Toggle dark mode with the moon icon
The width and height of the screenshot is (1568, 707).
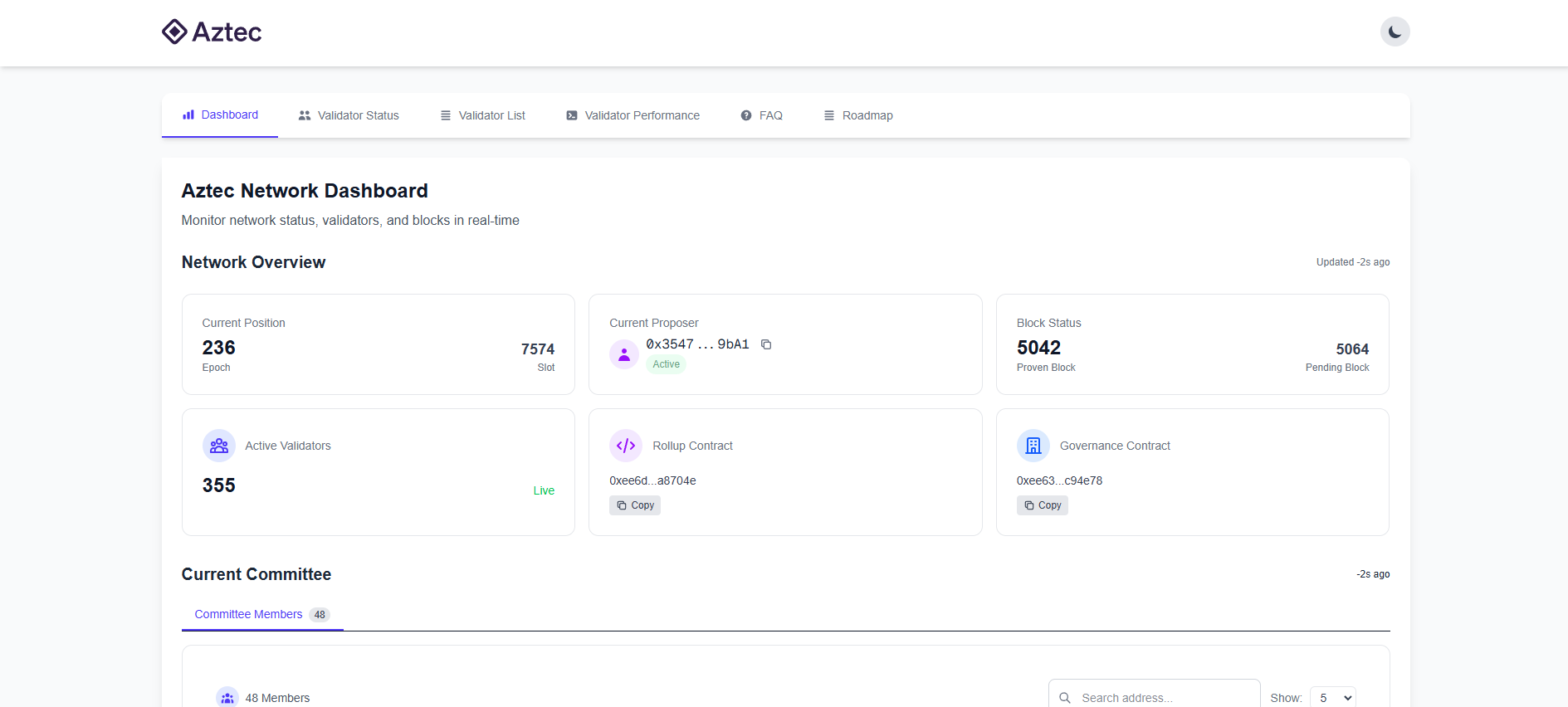[1395, 32]
